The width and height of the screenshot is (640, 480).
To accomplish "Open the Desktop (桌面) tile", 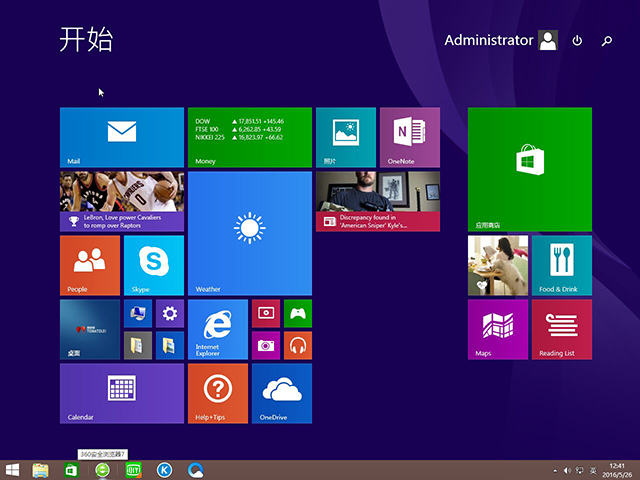I will (90, 329).
